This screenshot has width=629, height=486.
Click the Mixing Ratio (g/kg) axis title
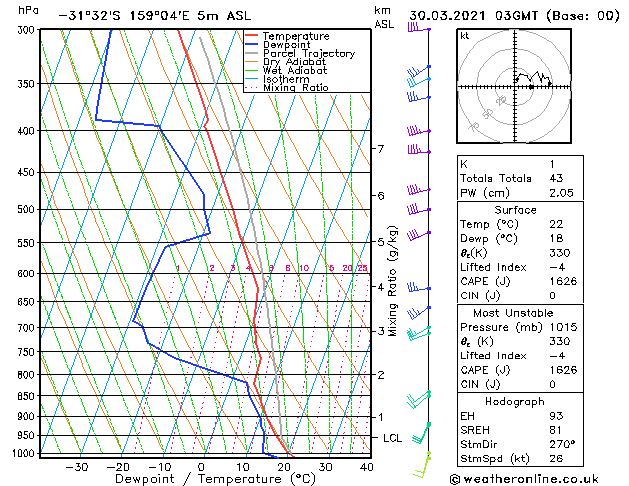[x=392, y=281]
